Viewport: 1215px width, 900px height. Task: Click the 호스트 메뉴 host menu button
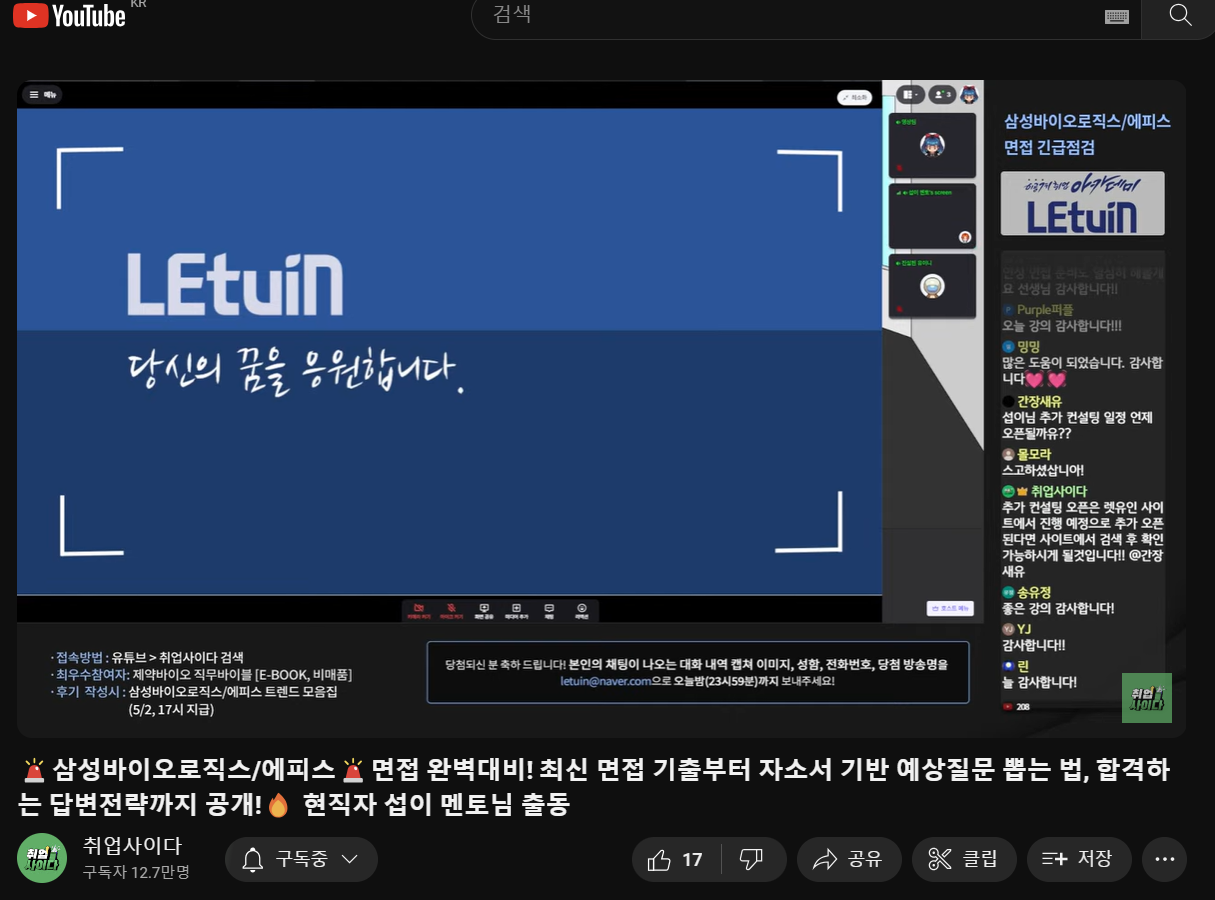click(949, 608)
